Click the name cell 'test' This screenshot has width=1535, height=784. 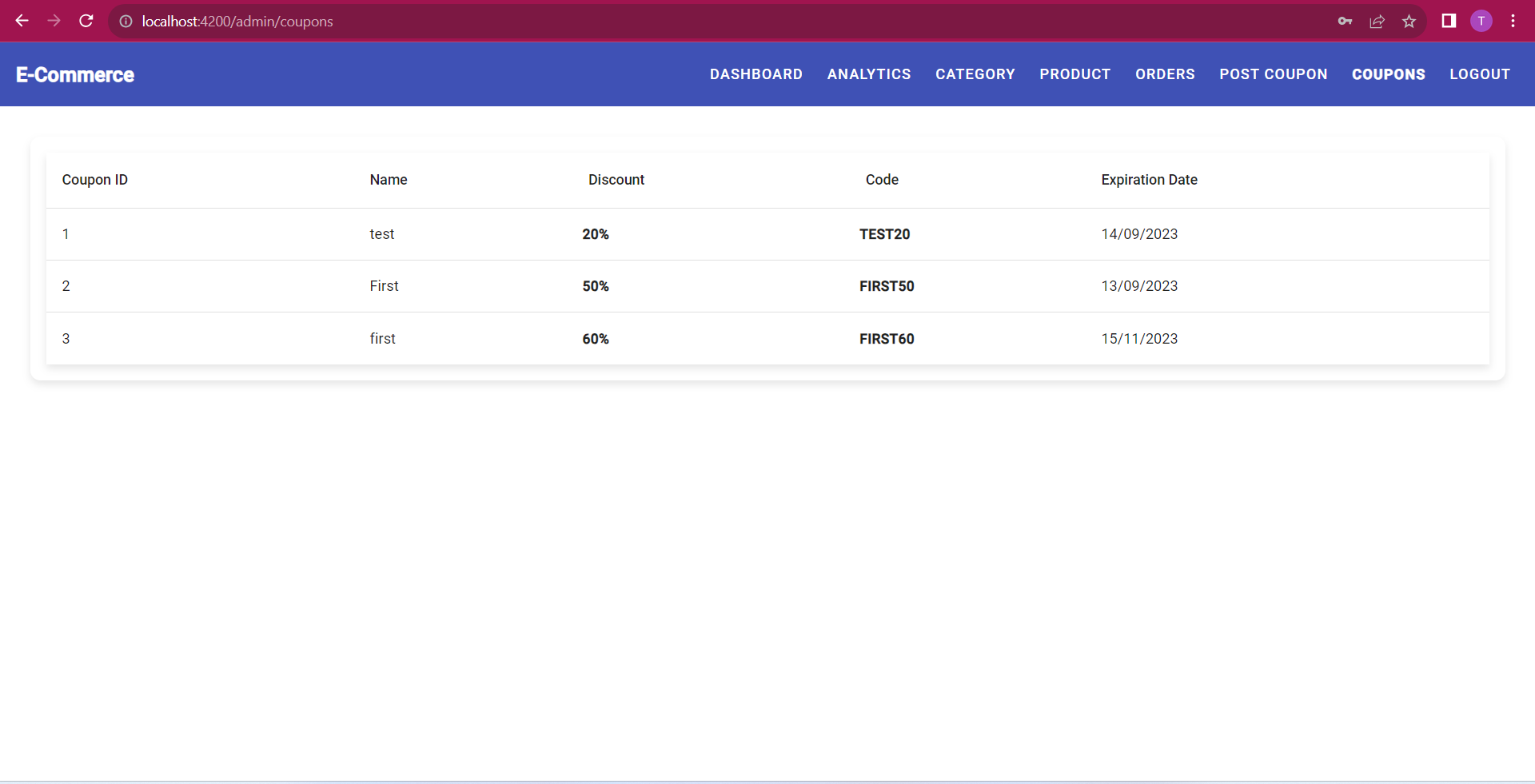click(382, 234)
